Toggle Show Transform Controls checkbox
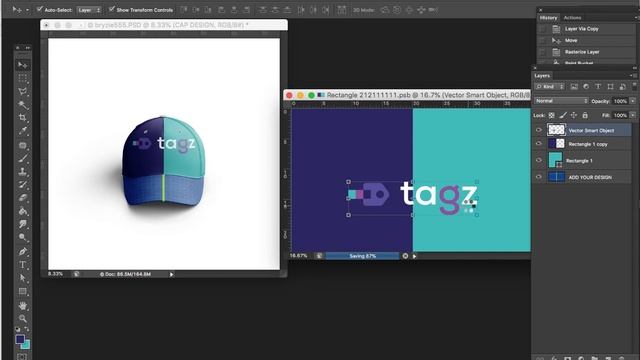Screen dimensions: 640x360 (111, 9)
